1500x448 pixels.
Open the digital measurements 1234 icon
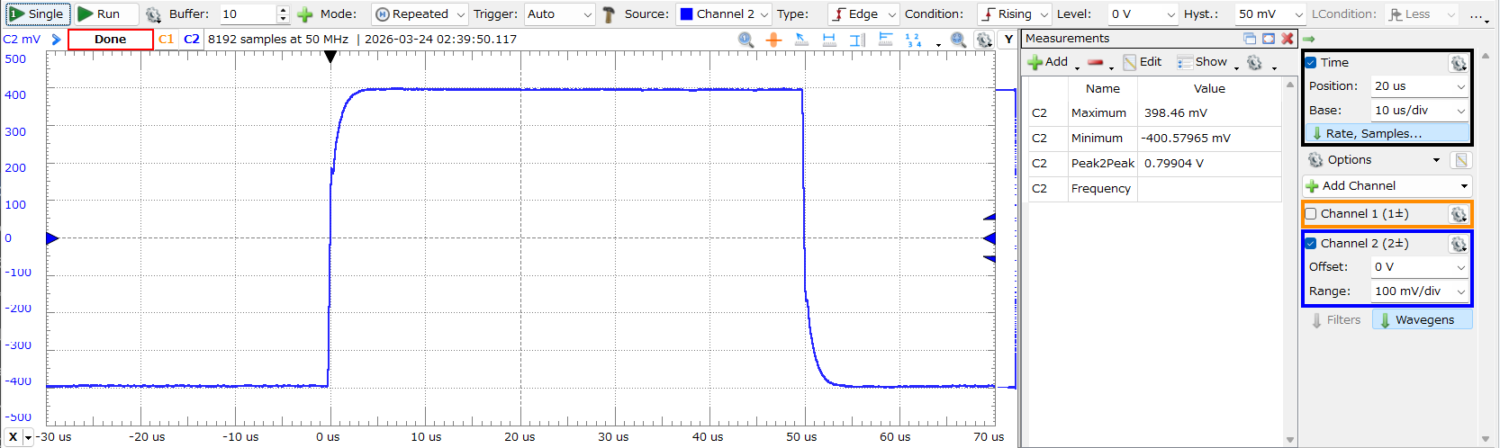point(912,40)
